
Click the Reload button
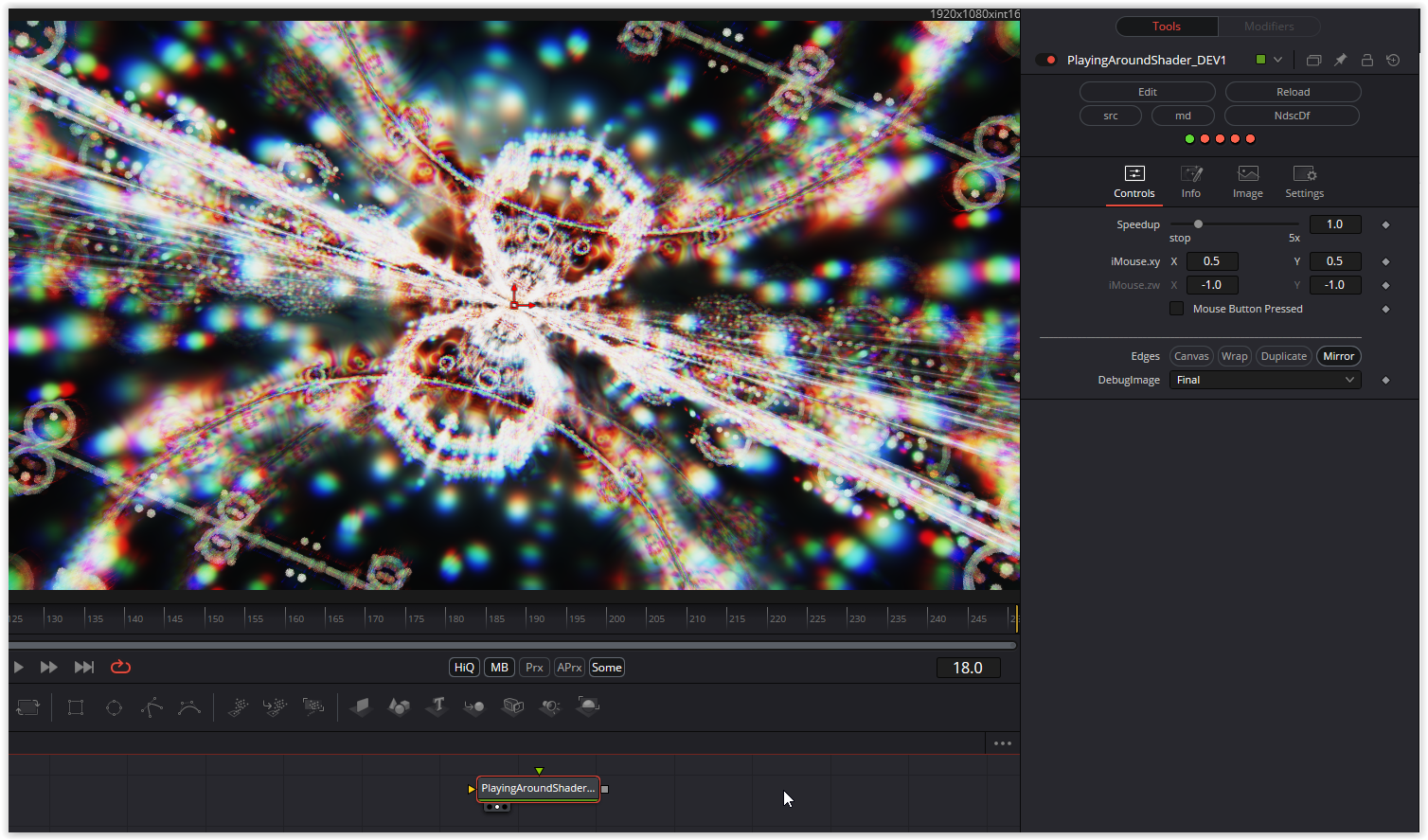coord(1293,92)
